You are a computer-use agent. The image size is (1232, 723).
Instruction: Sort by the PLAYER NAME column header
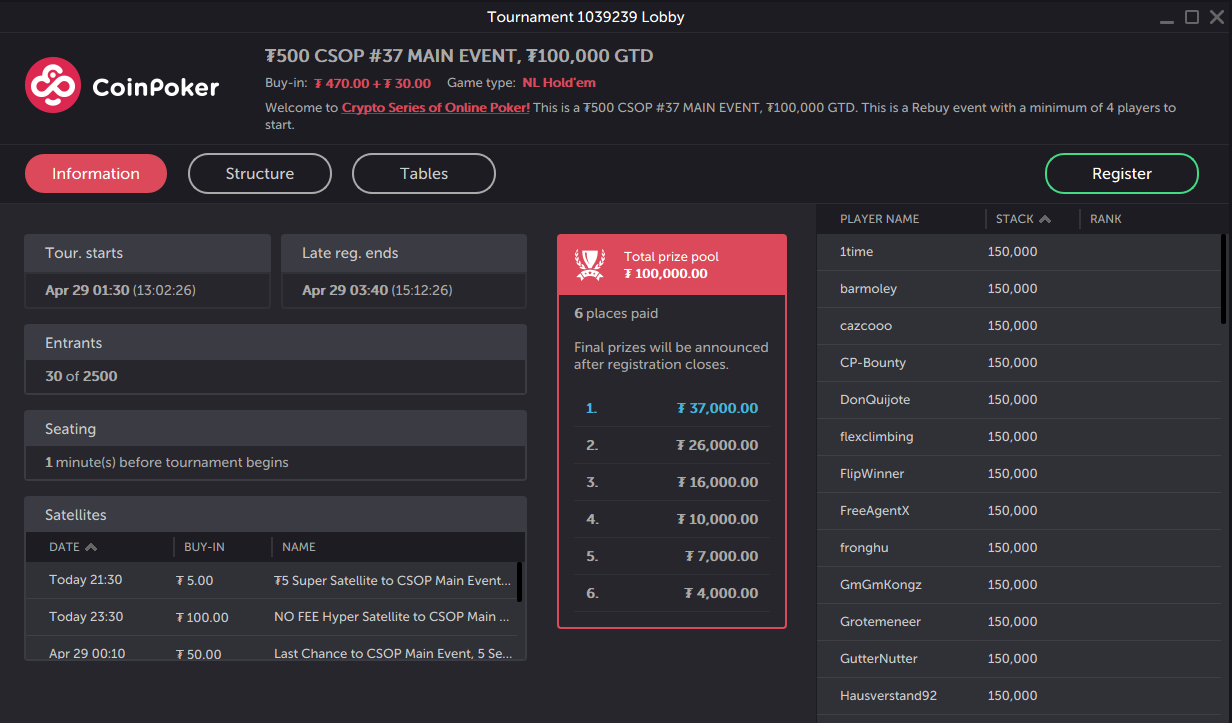[x=879, y=218]
